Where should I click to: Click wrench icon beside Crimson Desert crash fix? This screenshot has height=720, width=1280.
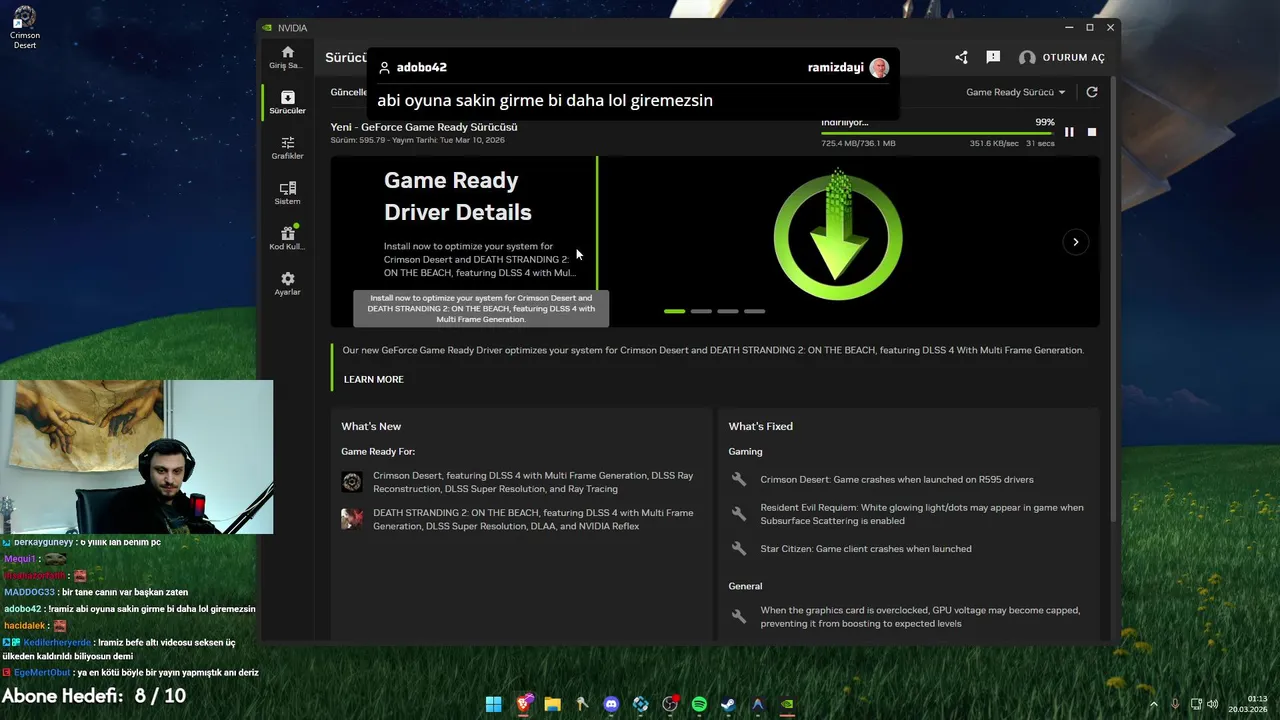pos(739,480)
